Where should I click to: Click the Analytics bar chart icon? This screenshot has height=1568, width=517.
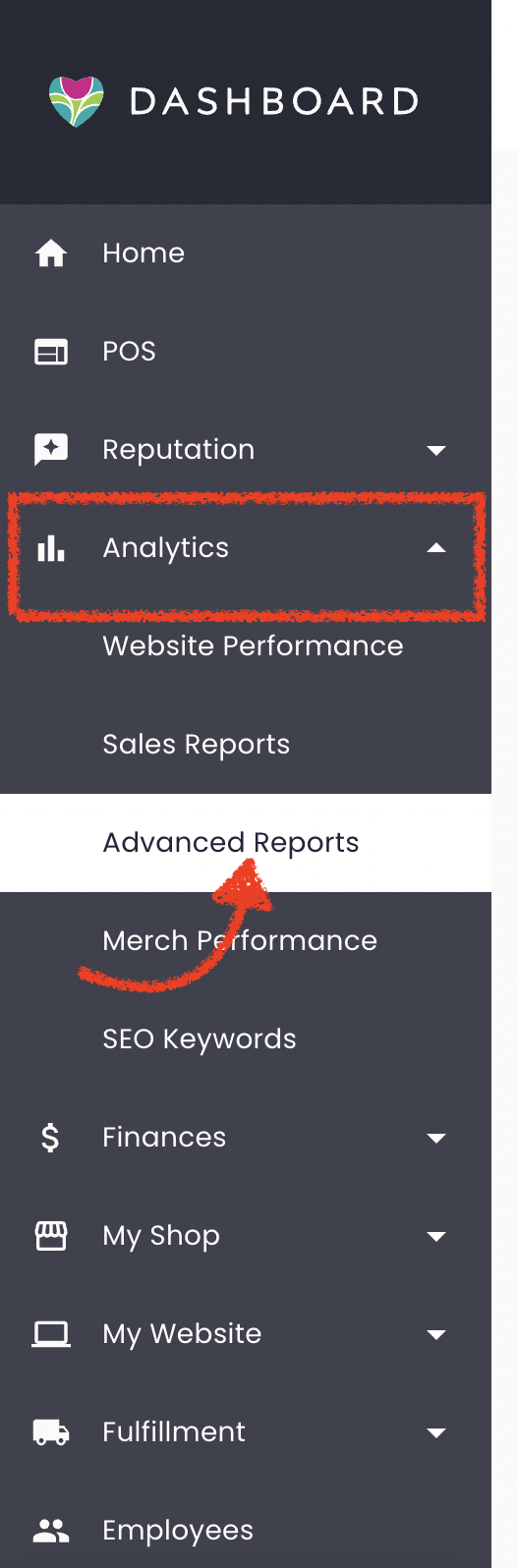click(x=51, y=548)
